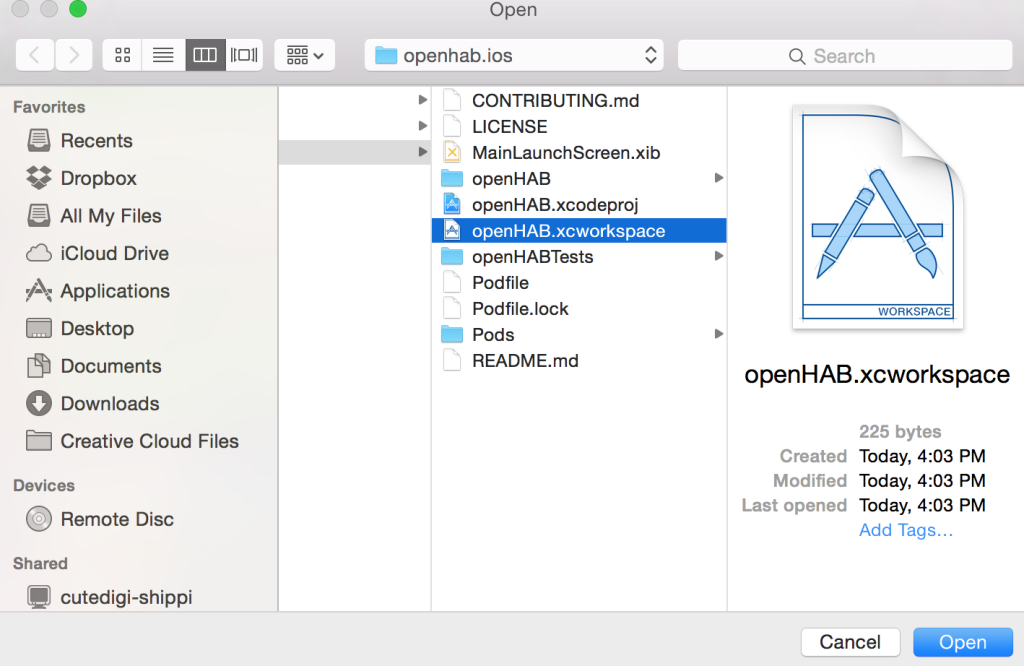Select cutedigi-shippi under Shared
This screenshot has height=666, width=1024.
(x=126, y=597)
